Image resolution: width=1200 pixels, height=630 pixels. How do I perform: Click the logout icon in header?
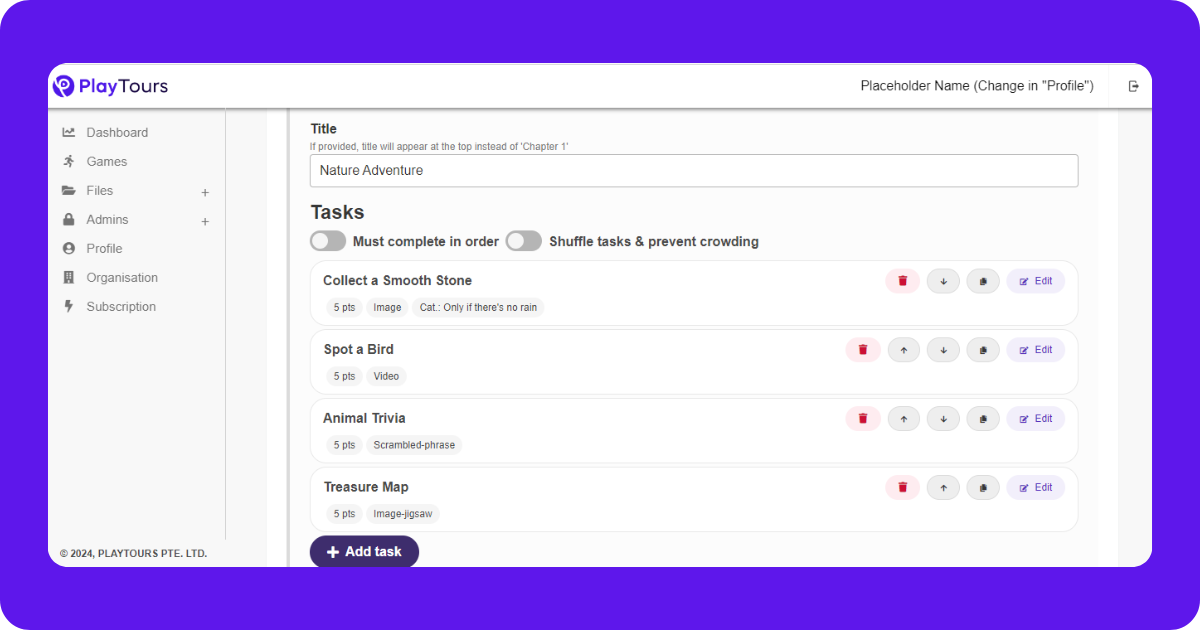click(1134, 86)
